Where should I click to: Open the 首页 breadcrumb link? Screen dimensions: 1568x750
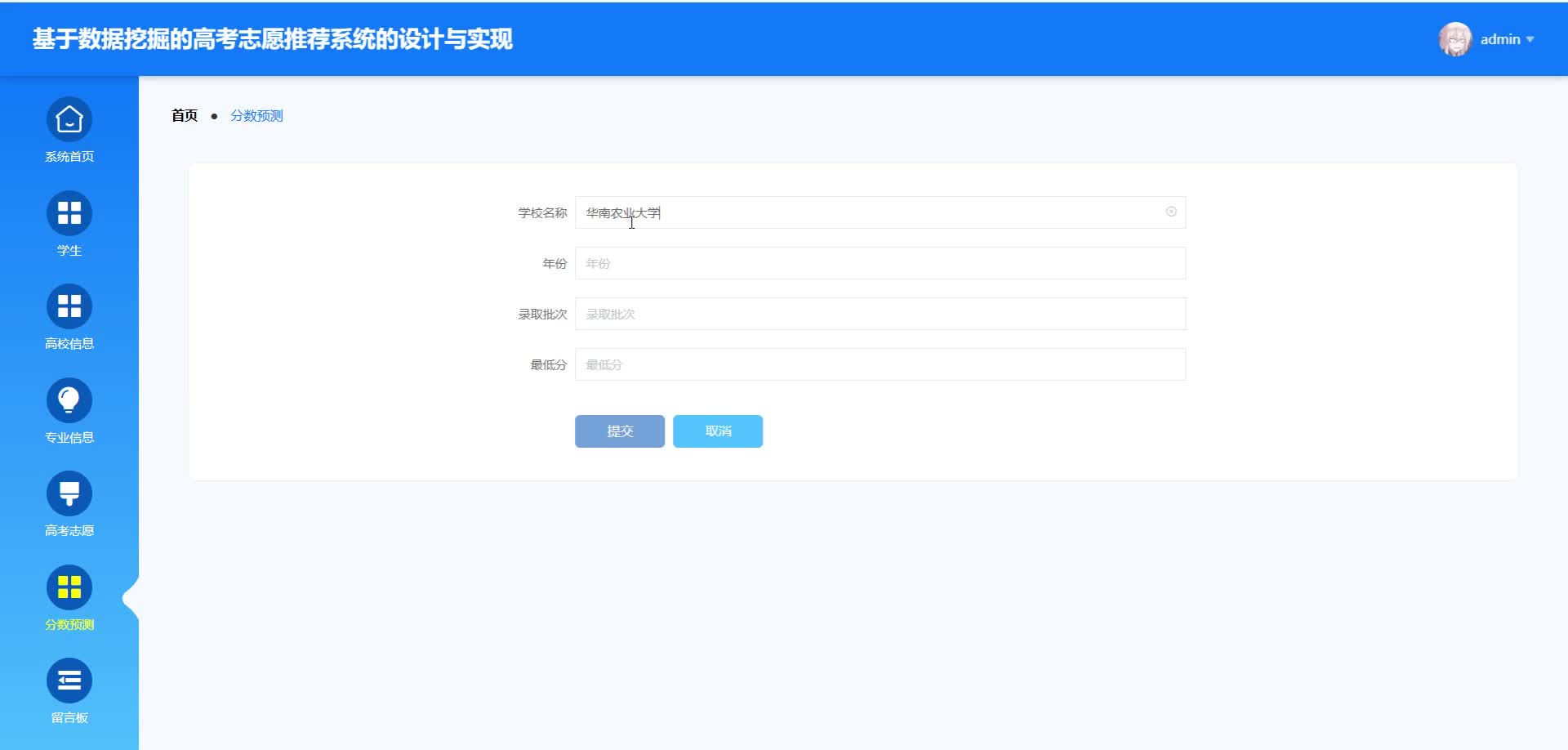click(x=184, y=115)
